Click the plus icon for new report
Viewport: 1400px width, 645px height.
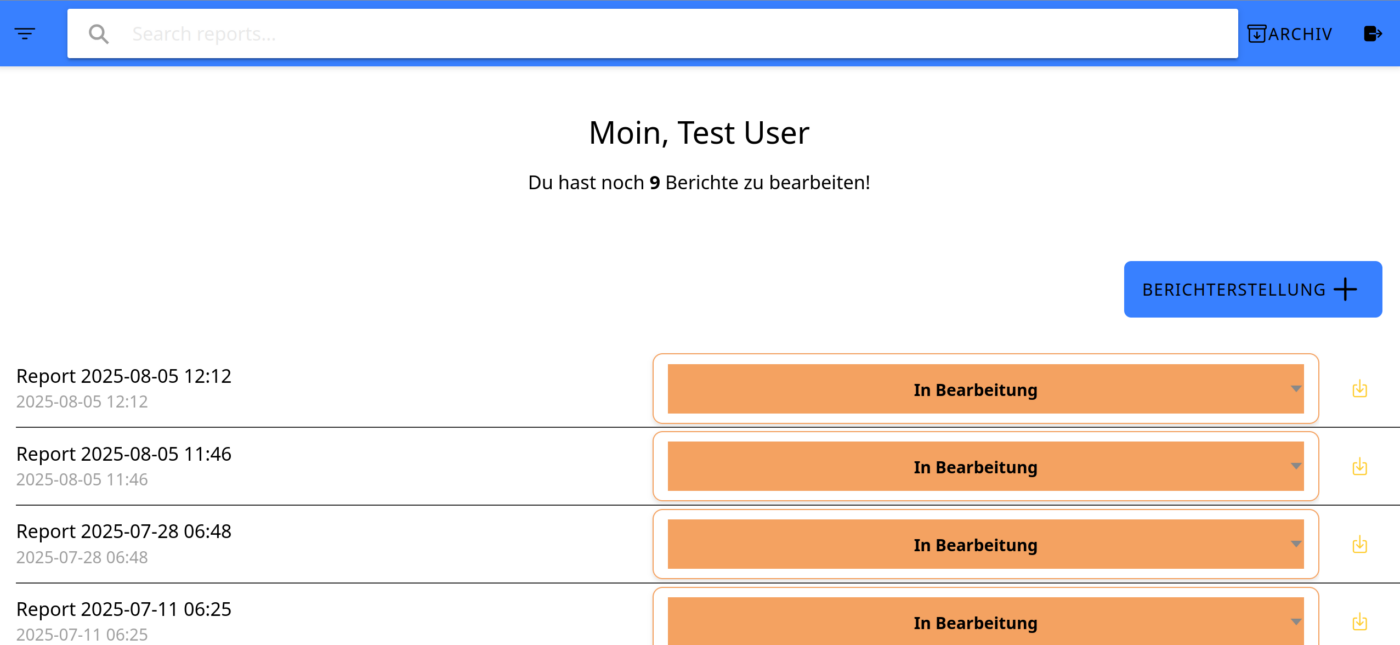coord(1346,290)
